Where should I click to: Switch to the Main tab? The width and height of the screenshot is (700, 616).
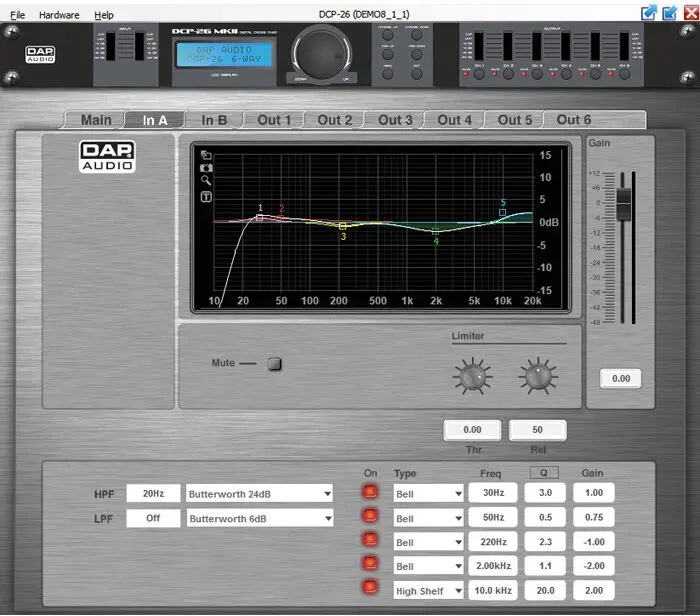96,120
